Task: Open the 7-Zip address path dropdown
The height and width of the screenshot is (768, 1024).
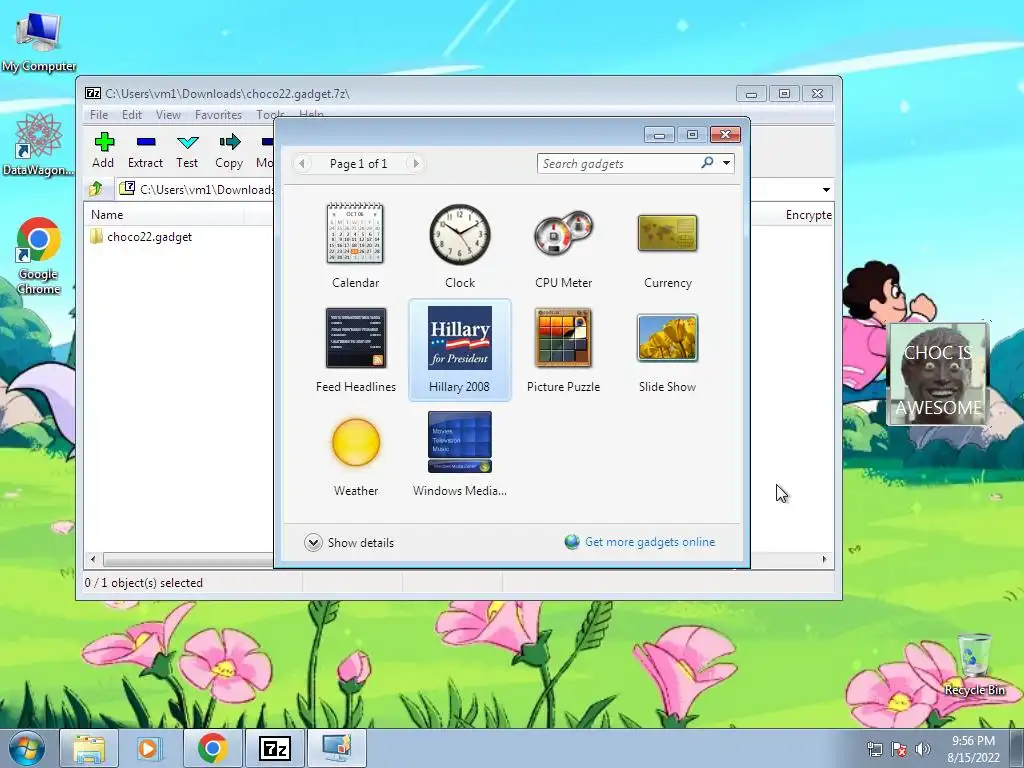Action: 826,189
